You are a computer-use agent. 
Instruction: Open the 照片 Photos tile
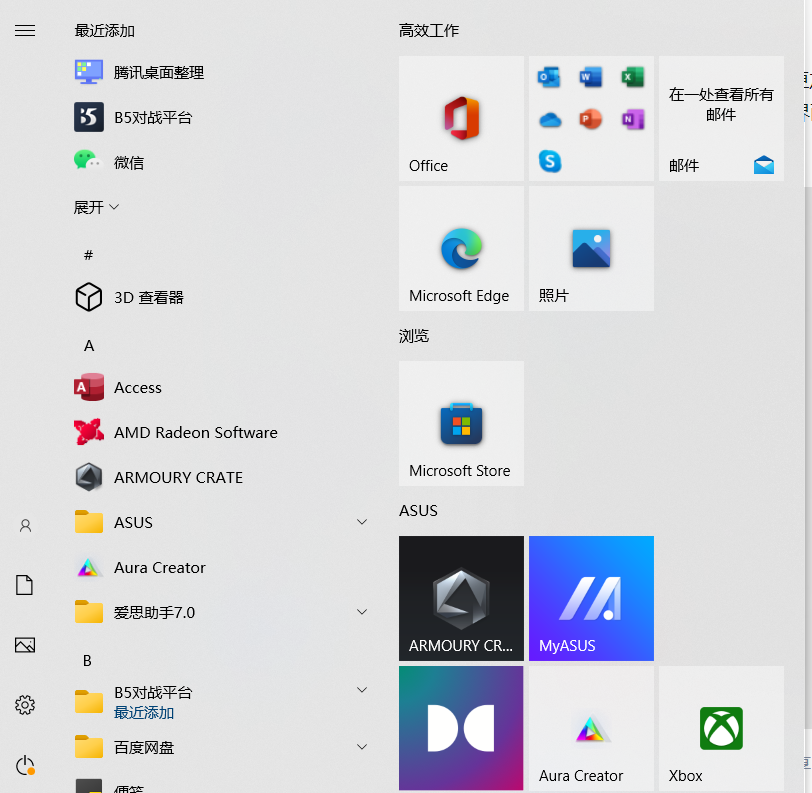(591, 249)
